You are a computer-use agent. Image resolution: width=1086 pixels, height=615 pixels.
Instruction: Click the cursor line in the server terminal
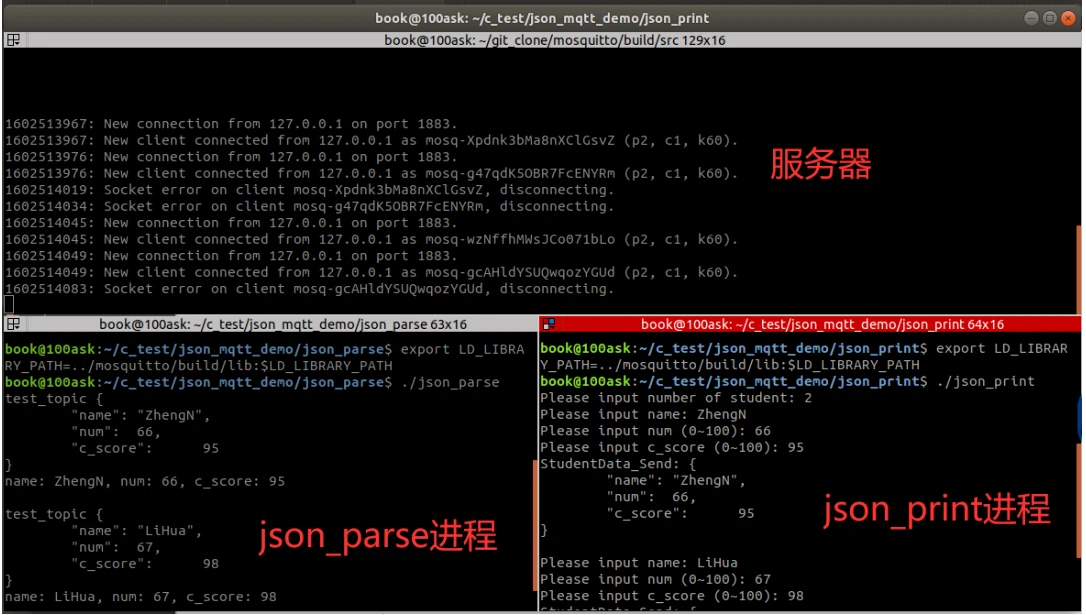click(9, 304)
